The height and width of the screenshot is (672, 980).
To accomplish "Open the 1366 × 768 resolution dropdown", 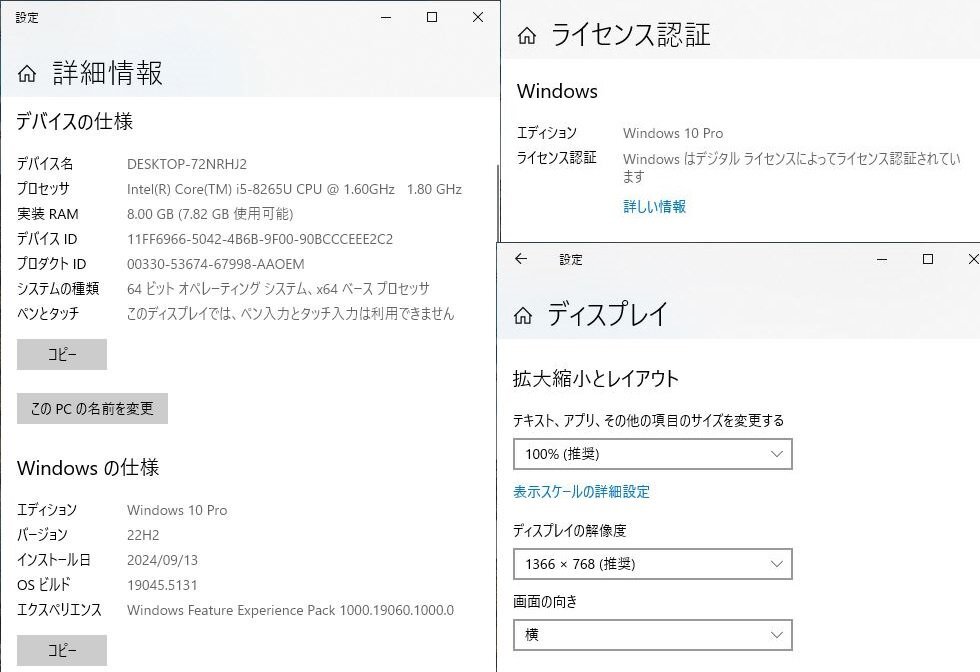I will point(652,564).
